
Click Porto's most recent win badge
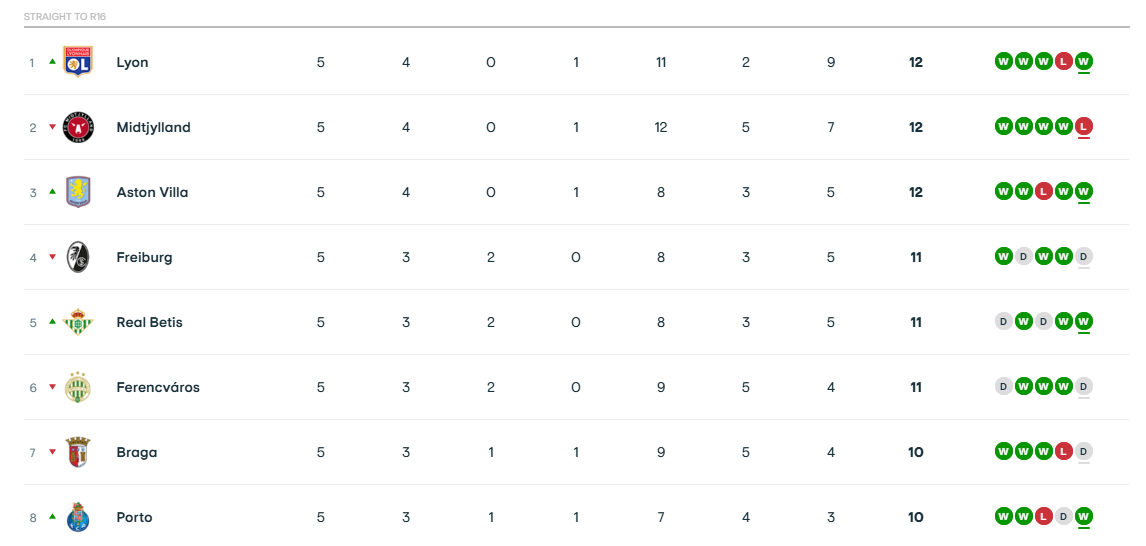tap(1084, 517)
